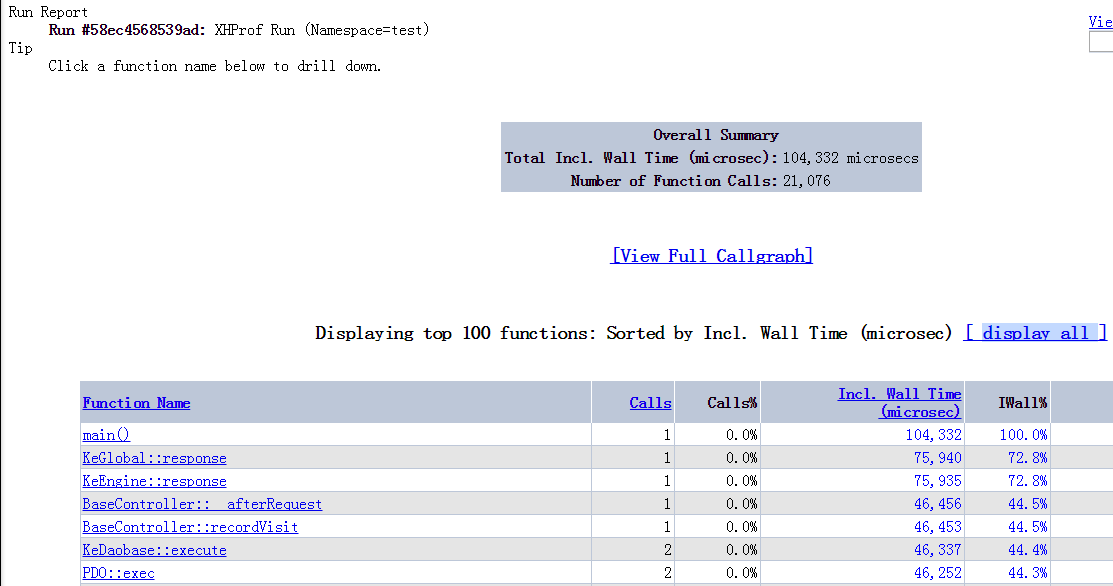Viewport: 1113px width, 586px height.
Task: Select Calls count 2 in KeDaobase::execute row
Action: click(x=667, y=551)
